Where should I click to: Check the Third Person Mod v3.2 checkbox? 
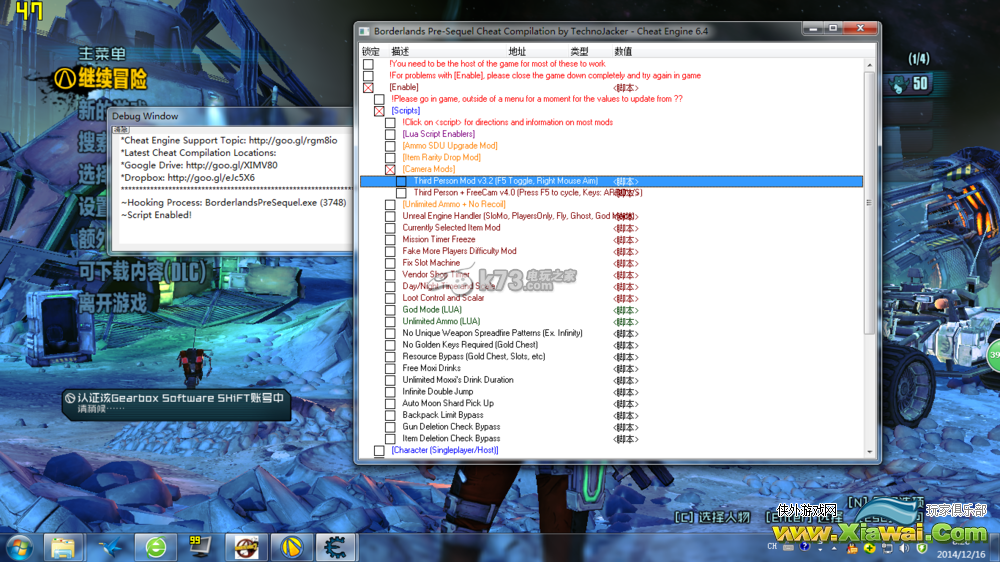click(x=401, y=181)
